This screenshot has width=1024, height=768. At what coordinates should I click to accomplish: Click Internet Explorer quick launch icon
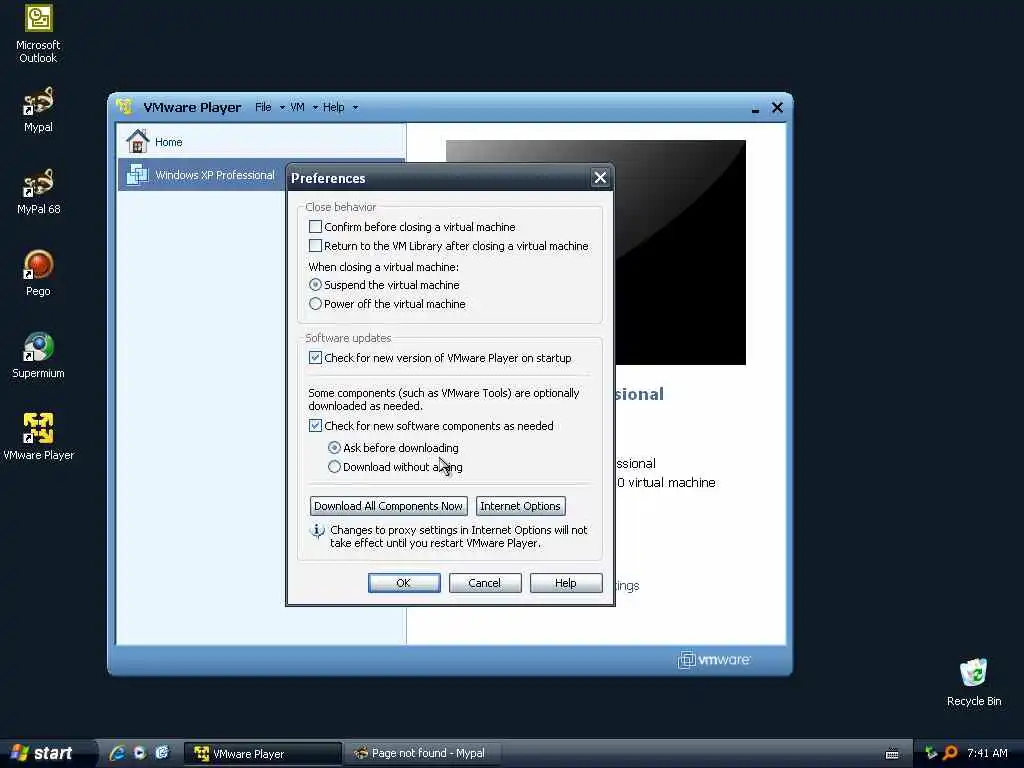118,753
